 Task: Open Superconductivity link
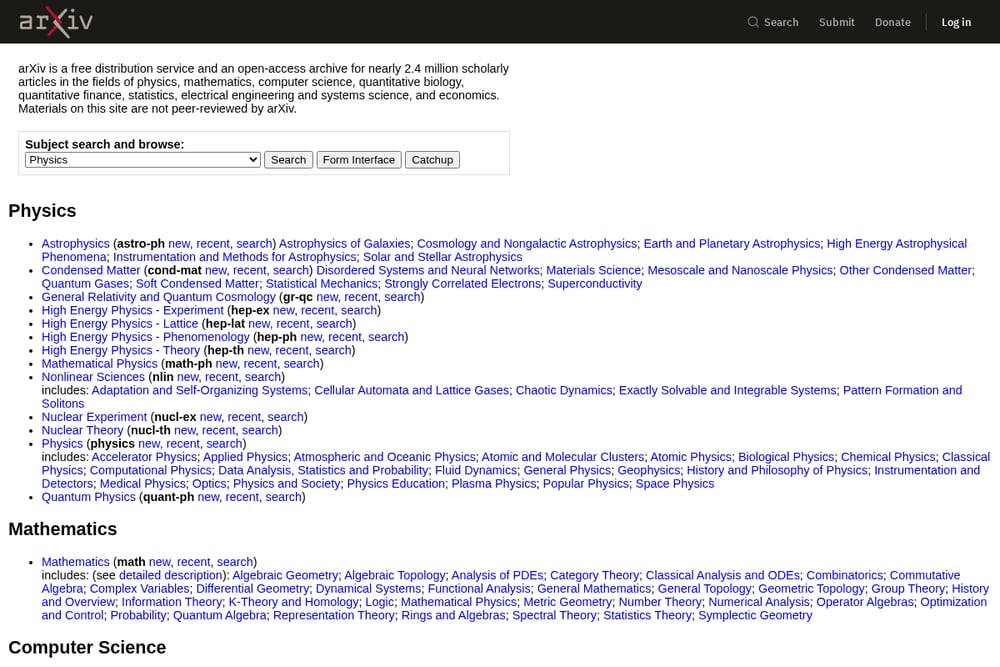pos(594,284)
